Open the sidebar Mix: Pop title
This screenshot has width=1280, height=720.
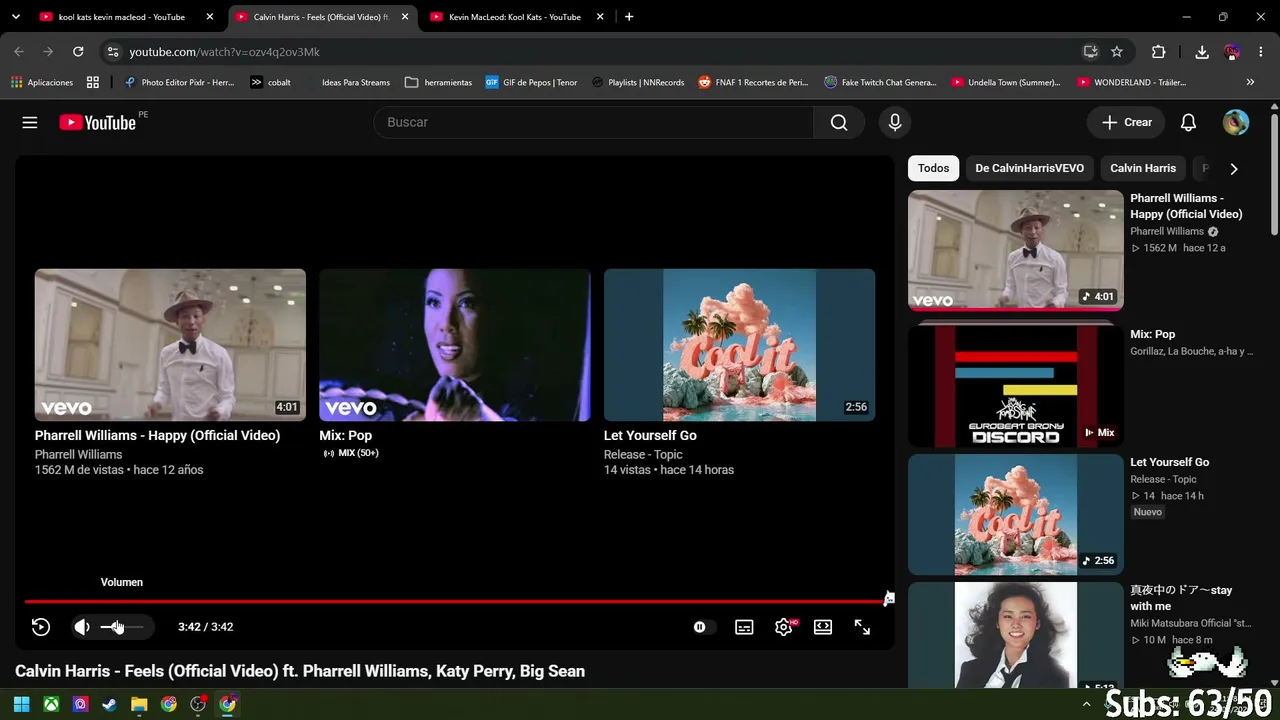pos(1152,334)
